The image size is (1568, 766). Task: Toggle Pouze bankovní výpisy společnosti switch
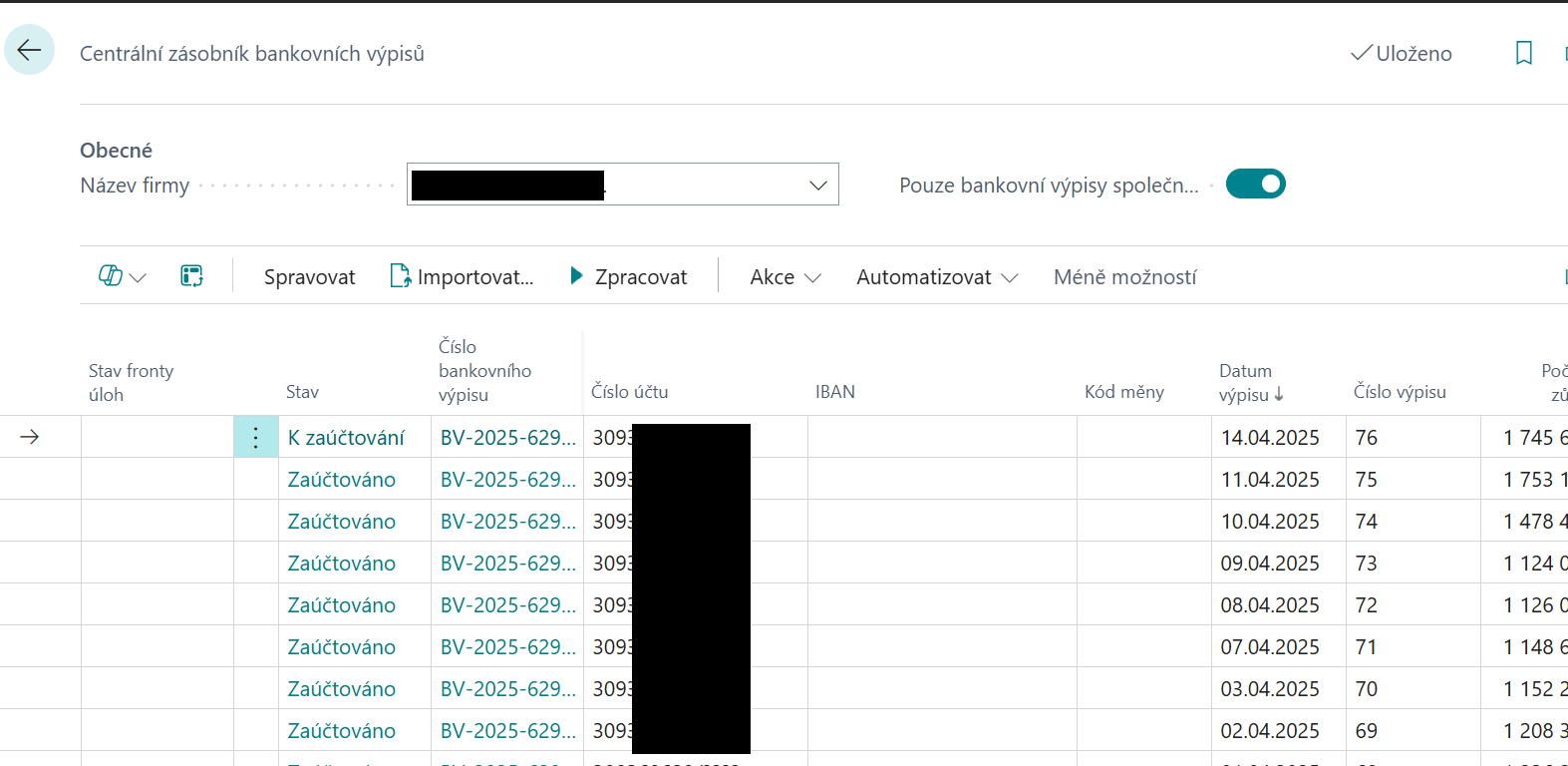pos(1255,185)
